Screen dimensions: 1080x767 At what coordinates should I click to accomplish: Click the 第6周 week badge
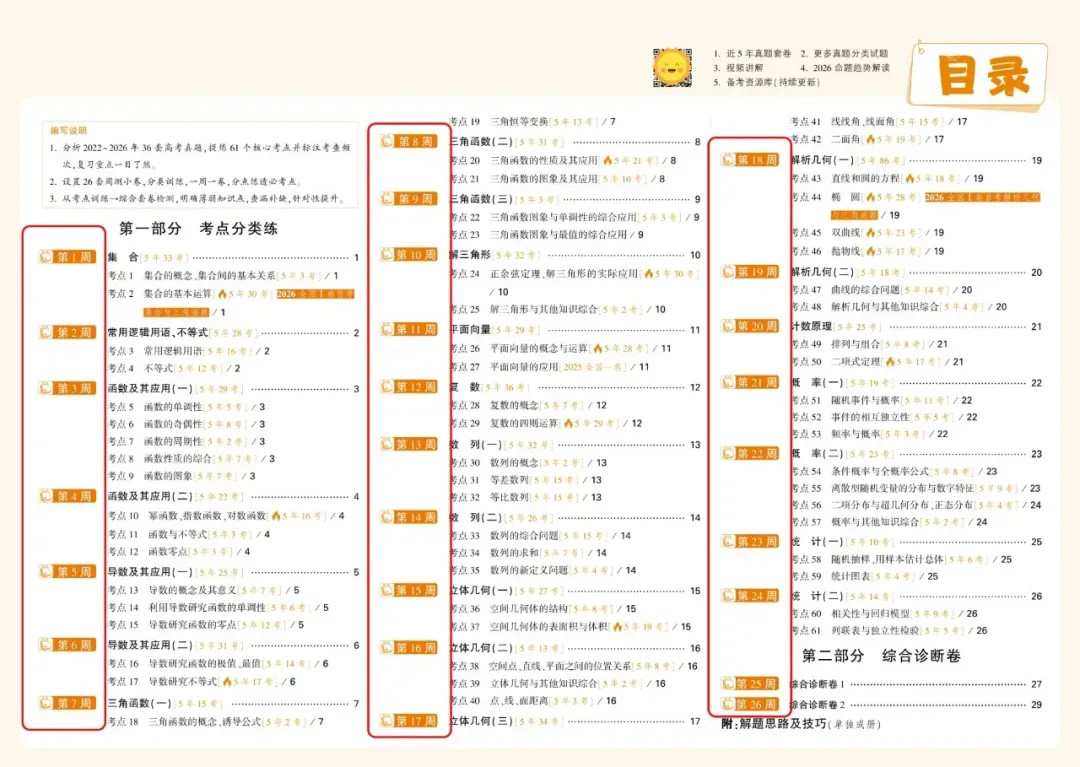coord(66,645)
